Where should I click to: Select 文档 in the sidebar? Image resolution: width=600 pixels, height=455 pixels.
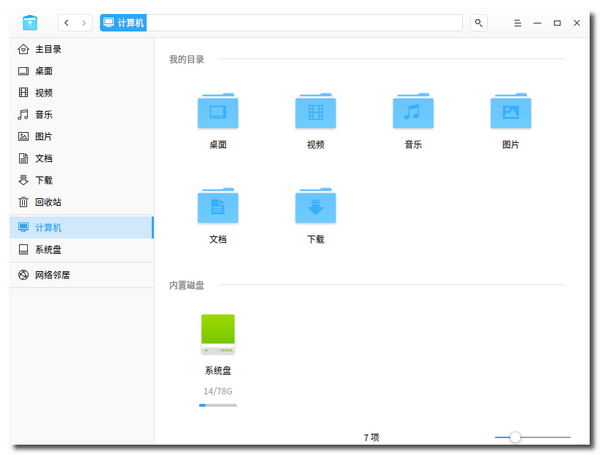pyautogui.click(x=82, y=158)
